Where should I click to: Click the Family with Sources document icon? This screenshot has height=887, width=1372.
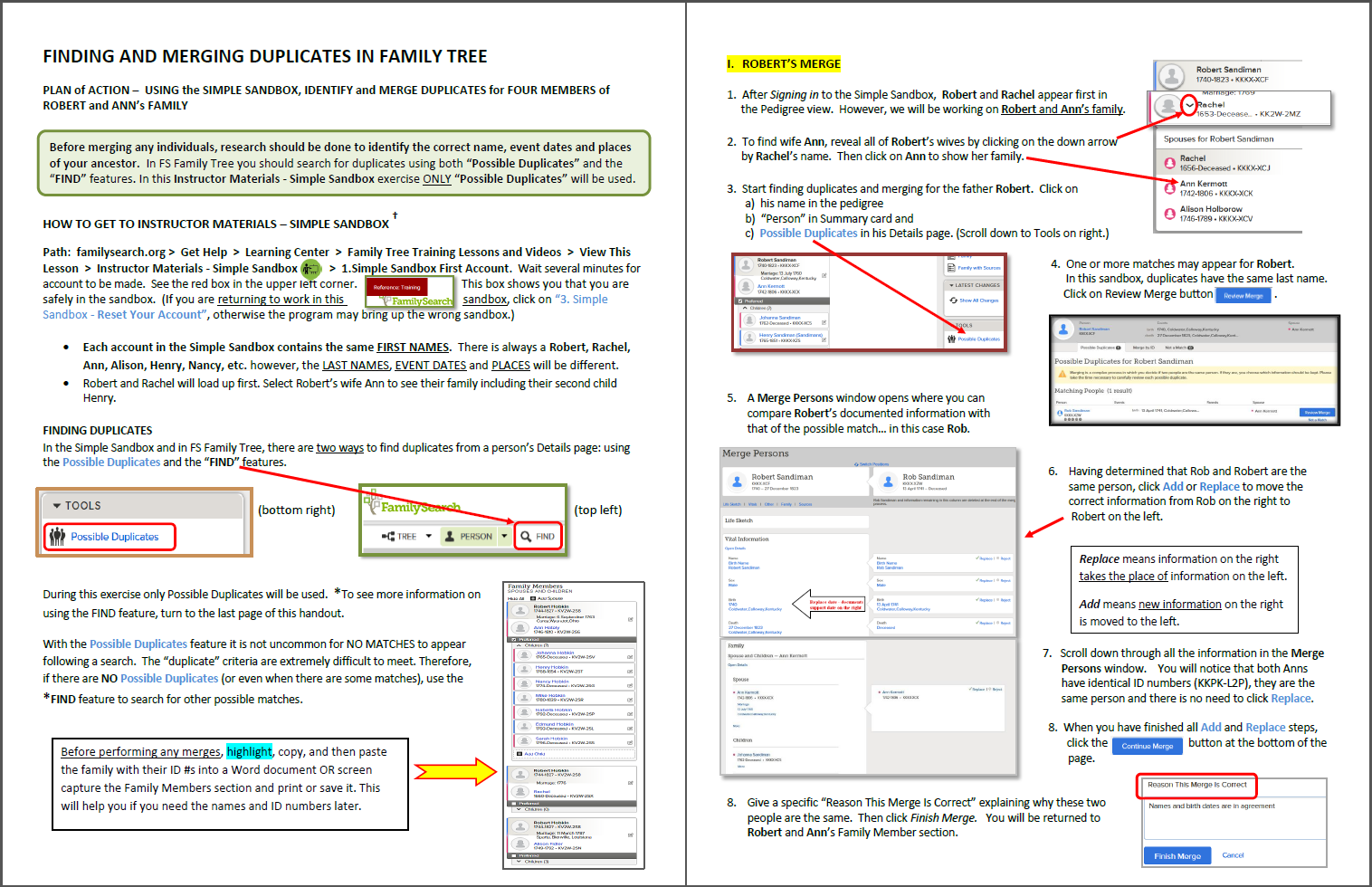click(951, 268)
